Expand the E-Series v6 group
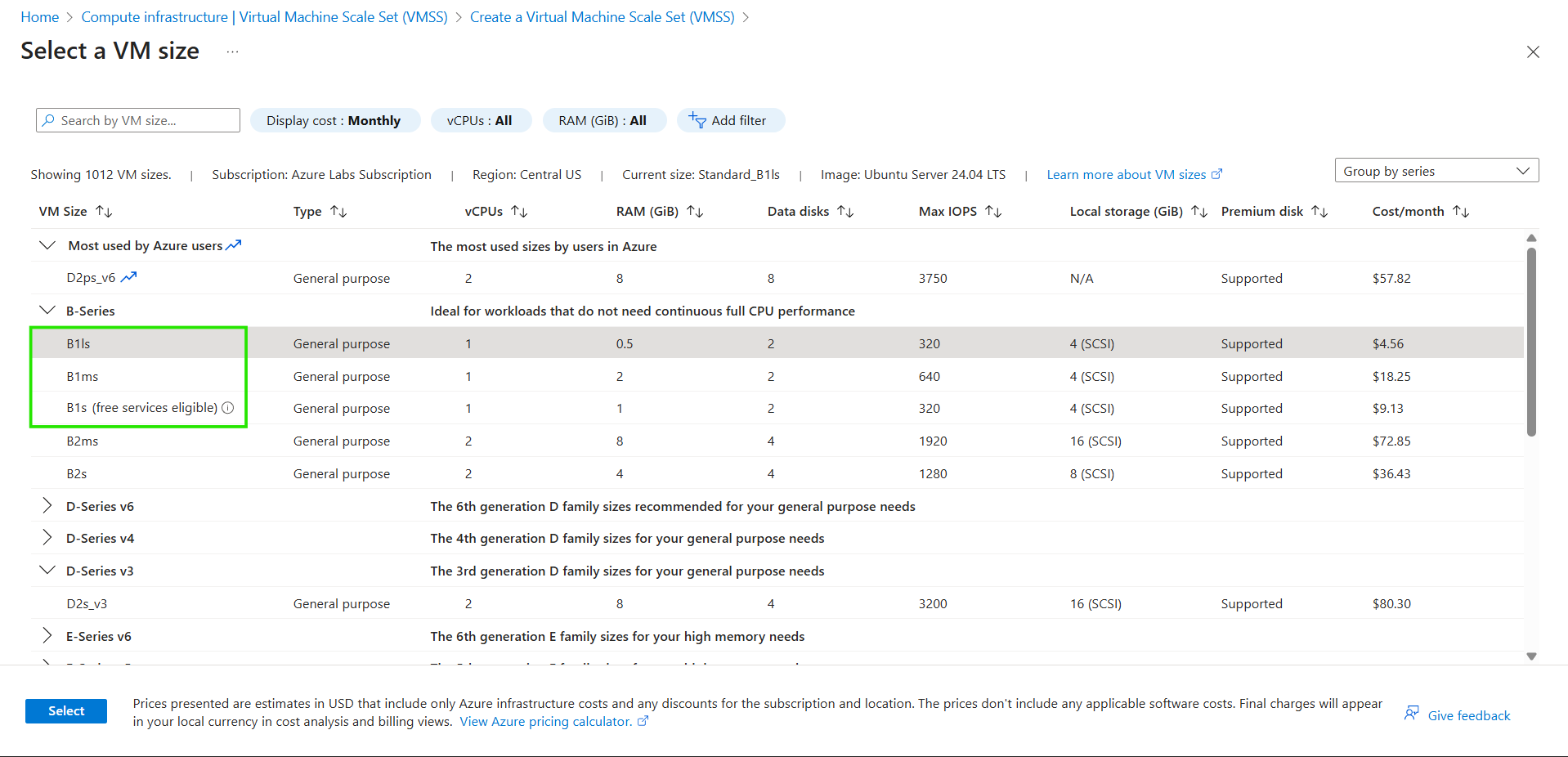The image size is (1568, 757). click(x=47, y=636)
